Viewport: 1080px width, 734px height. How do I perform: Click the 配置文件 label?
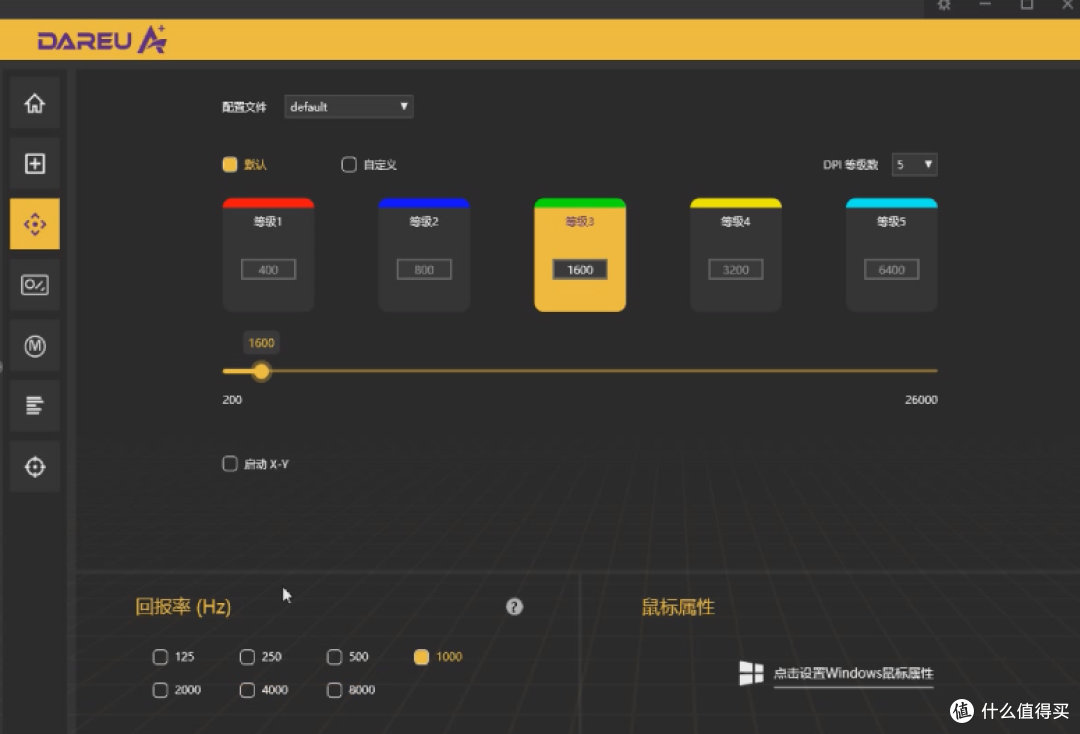pos(245,107)
